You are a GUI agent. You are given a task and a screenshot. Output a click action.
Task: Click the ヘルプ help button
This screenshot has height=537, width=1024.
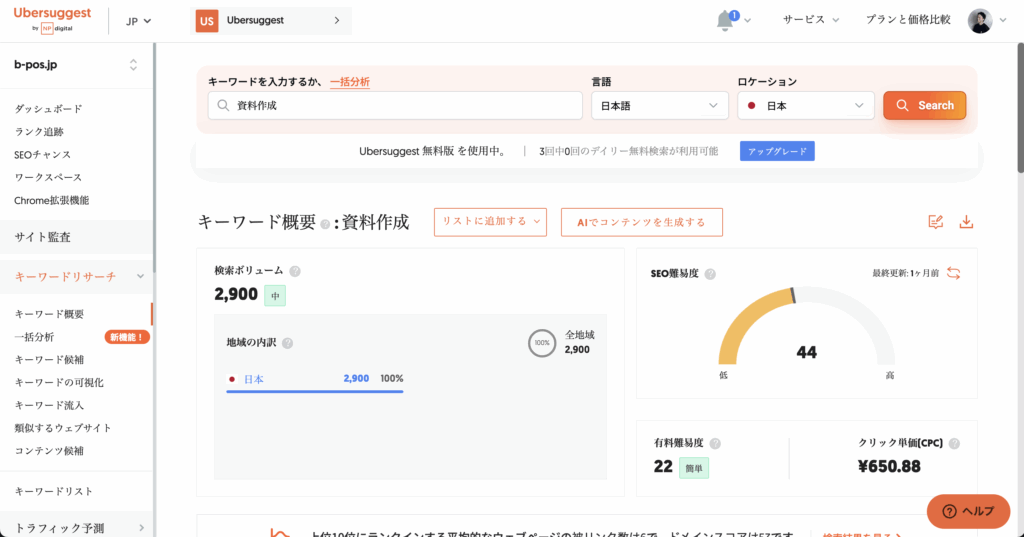pos(968,512)
